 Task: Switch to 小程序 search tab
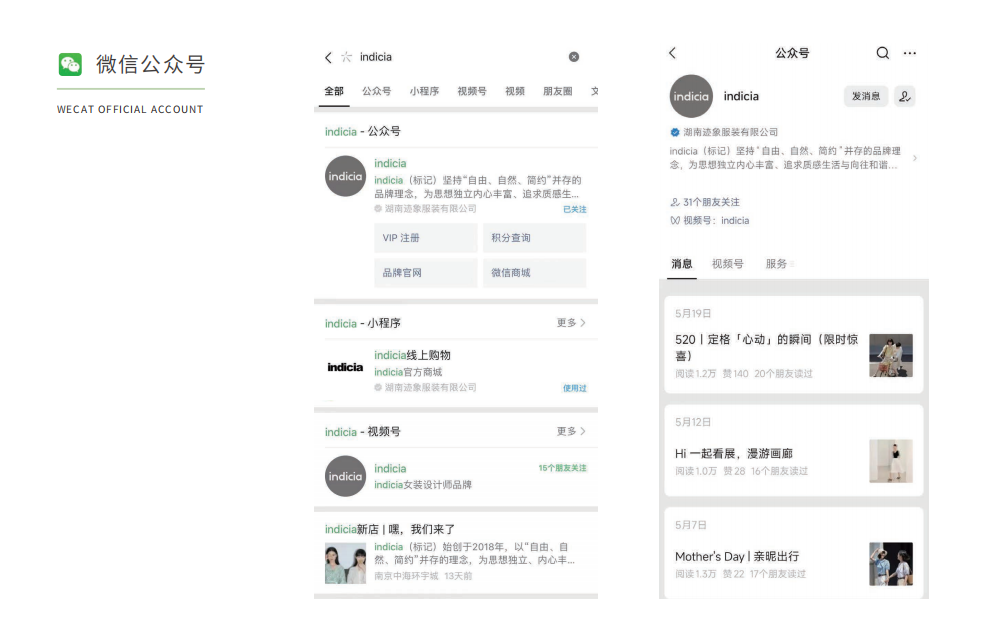[x=424, y=91]
